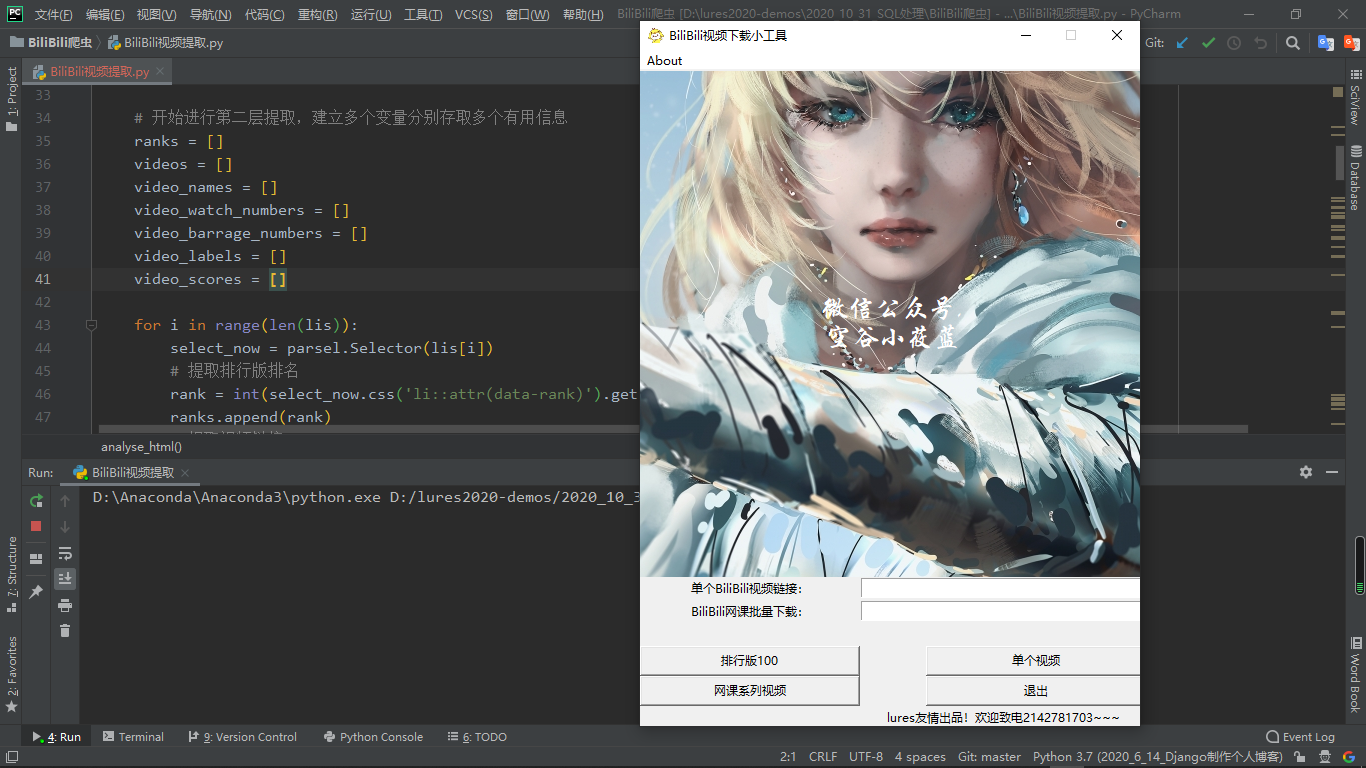Toggle Soft-Wrap in Run console
Viewport: 1366px width, 768px height.
click(x=65, y=553)
